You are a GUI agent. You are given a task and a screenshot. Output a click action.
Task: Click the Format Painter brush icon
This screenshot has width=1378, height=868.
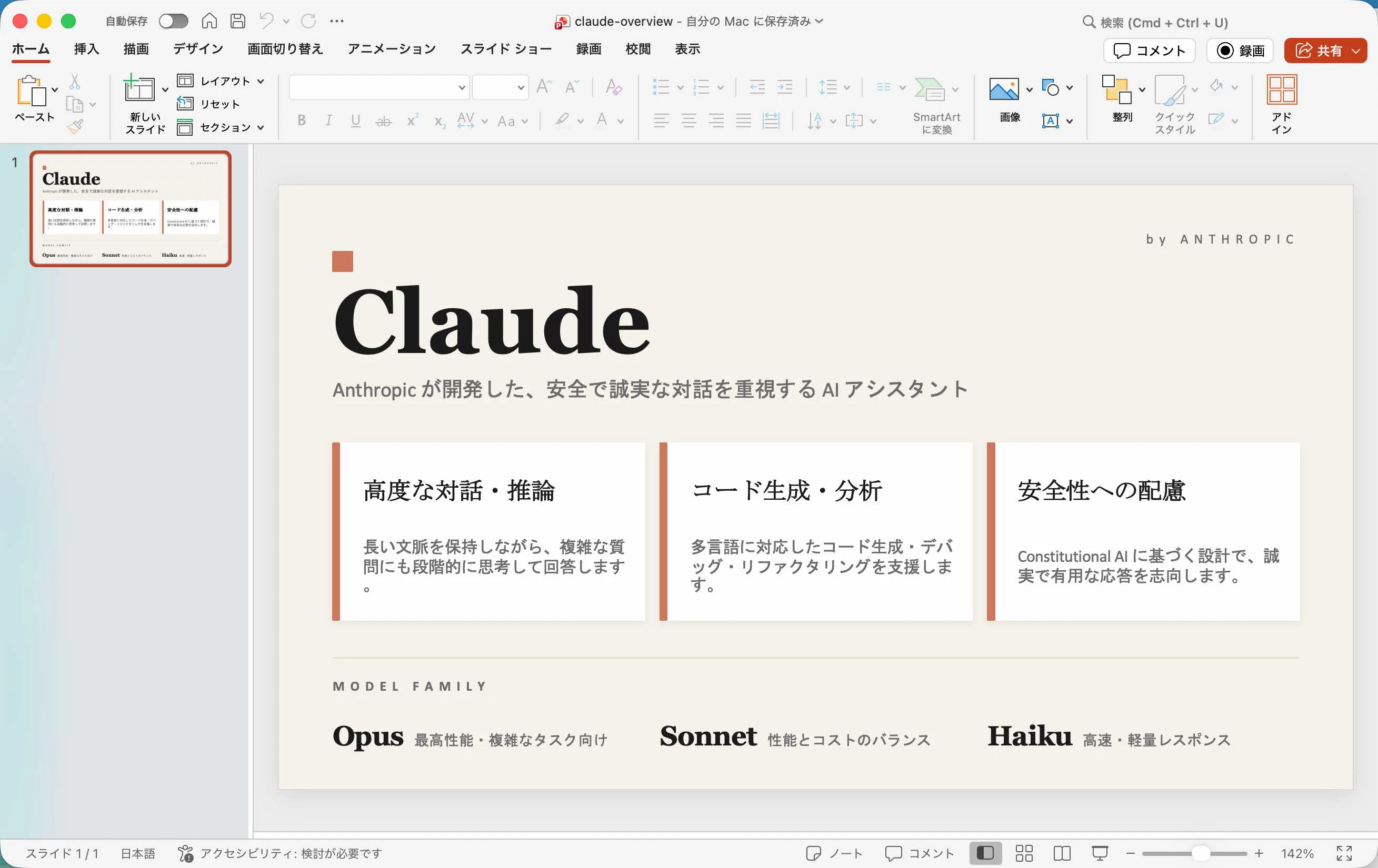[74, 126]
